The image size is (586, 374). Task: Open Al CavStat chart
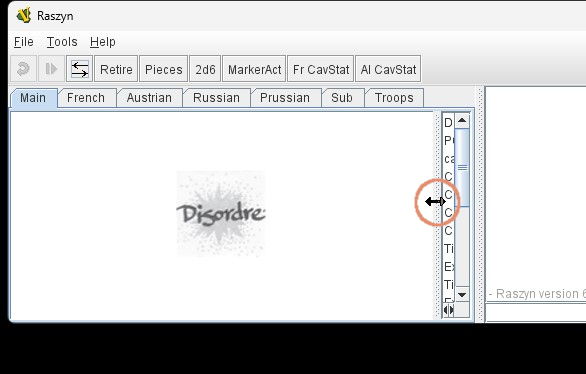388,69
